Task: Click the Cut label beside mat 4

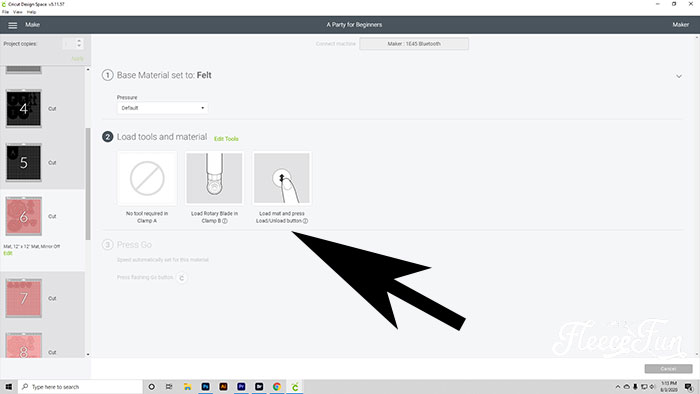Action: (52, 108)
